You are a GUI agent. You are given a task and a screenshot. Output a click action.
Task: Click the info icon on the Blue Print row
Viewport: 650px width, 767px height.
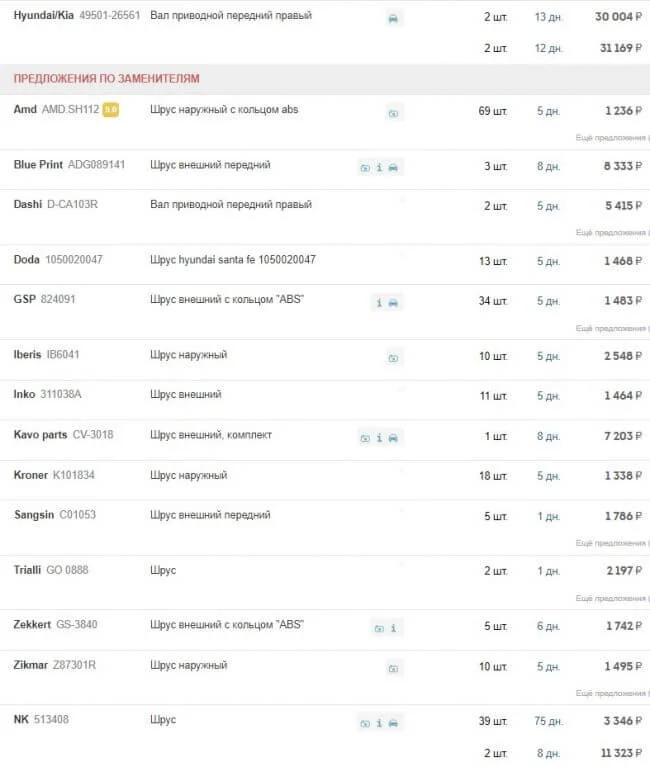pyautogui.click(x=379, y=167)
